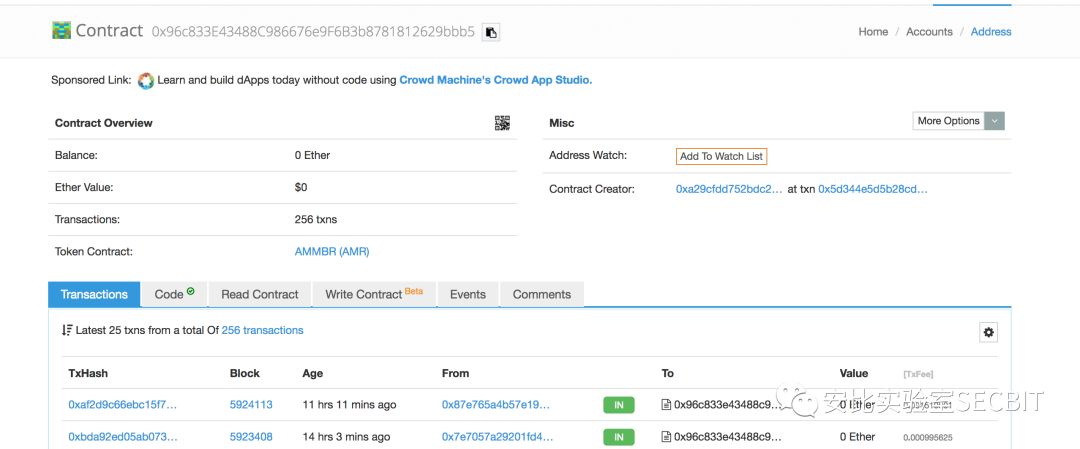Click the 256 txns value

(x=316, y=220)
